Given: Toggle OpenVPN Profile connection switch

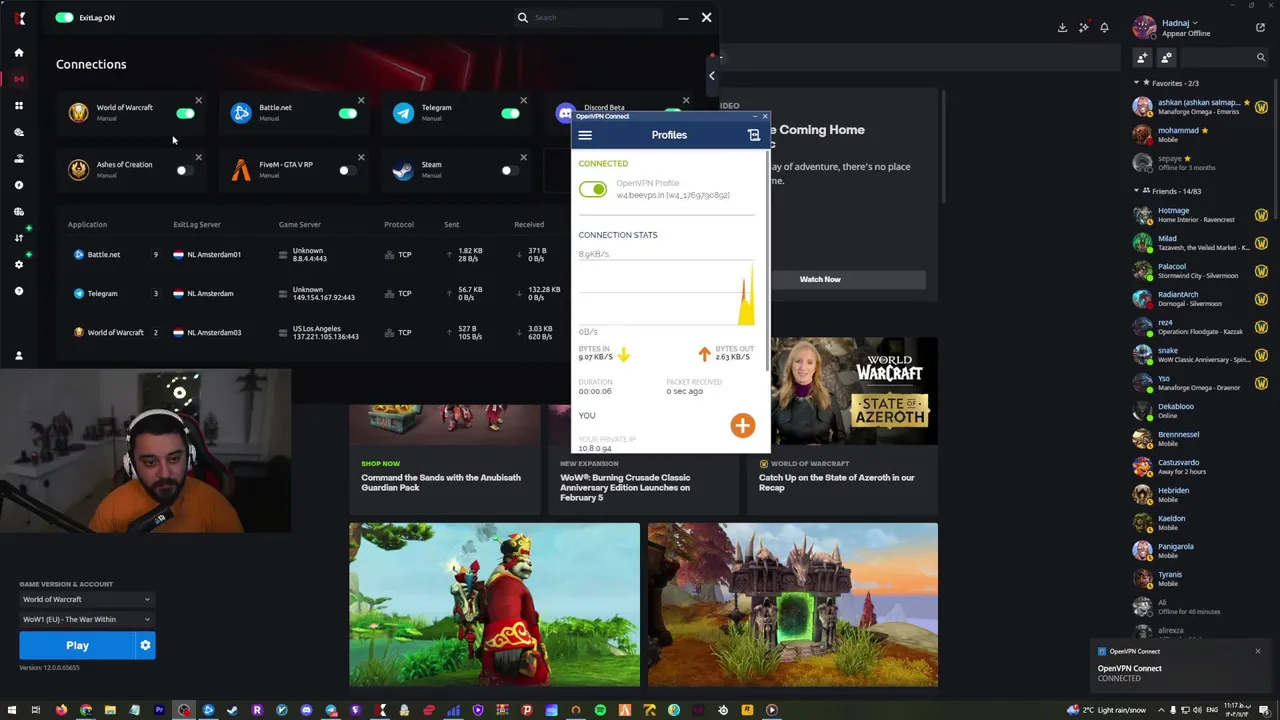Looking at the screenshot, I should click(x=592, y=189).
